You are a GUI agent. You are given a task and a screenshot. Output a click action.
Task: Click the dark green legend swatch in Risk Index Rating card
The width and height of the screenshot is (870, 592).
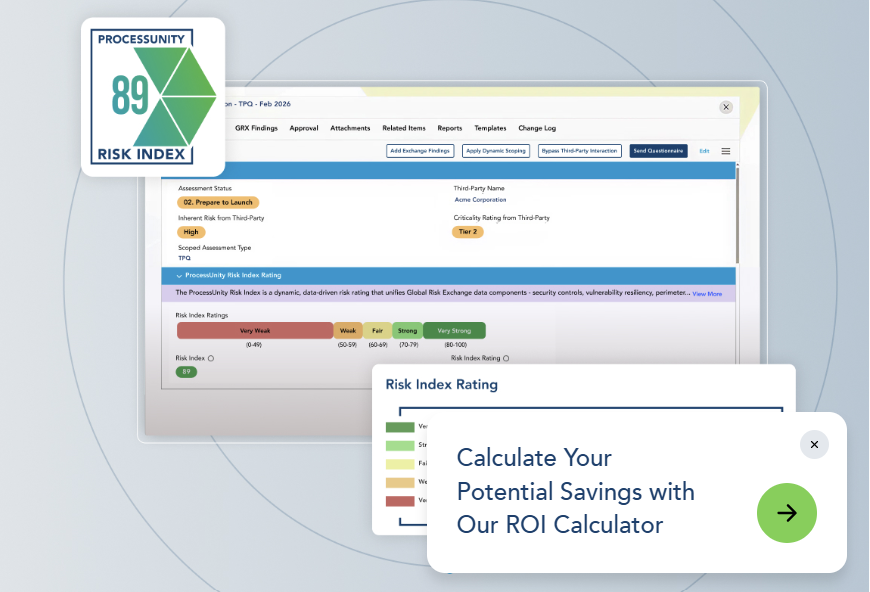coord(400,427)
